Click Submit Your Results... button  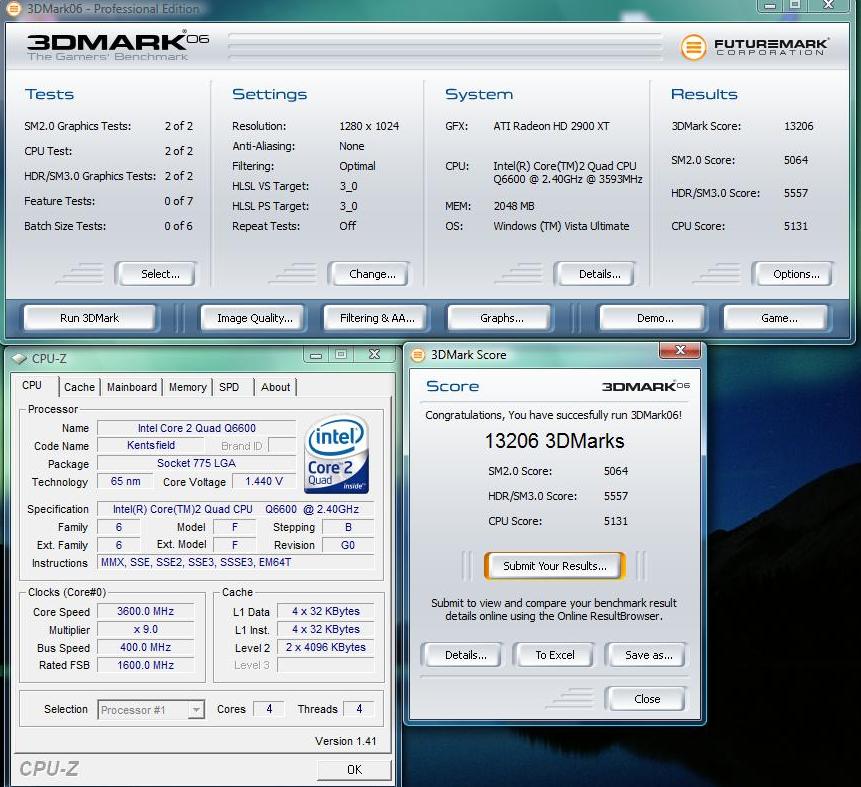[555, 566]
